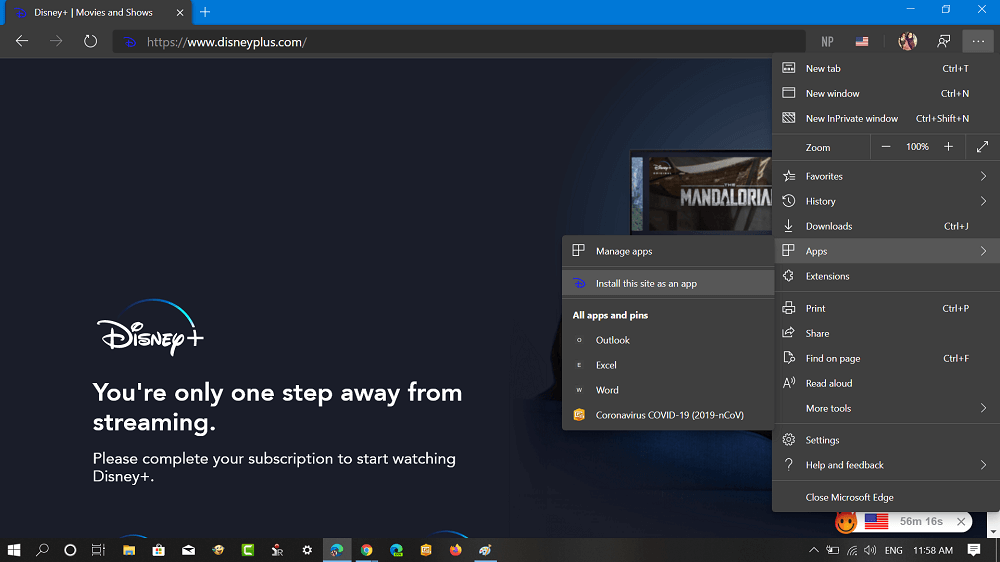Reload the Disney+ page
Viewport: 1000px width, 562px height.
(91, 41)
